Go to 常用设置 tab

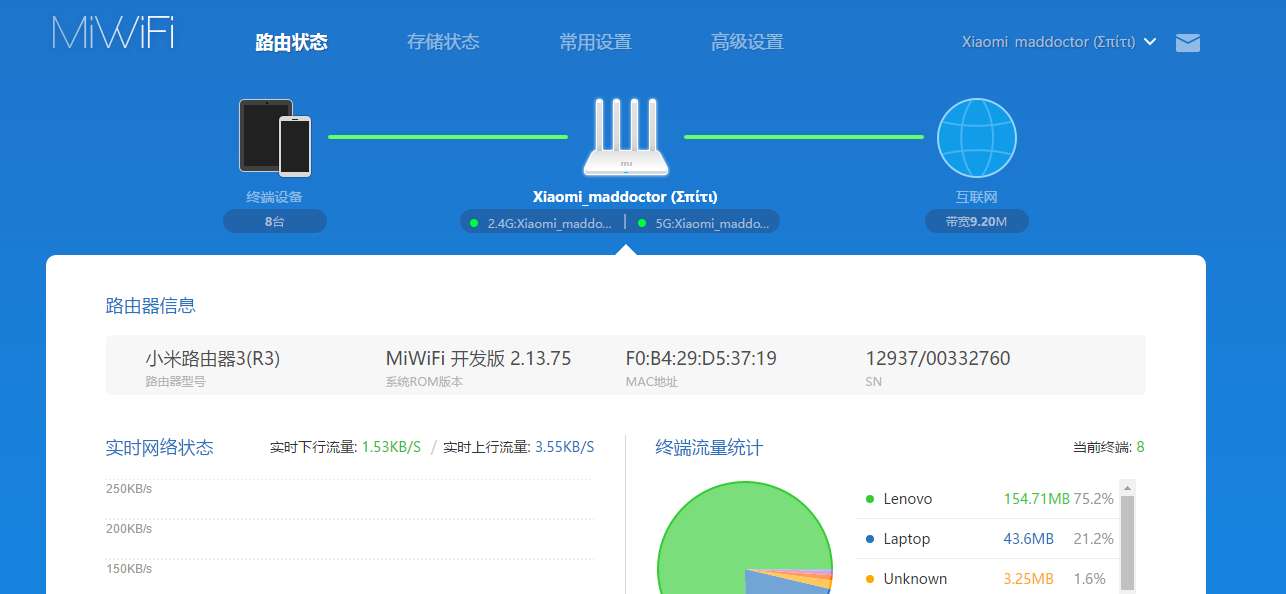(595, 42)
